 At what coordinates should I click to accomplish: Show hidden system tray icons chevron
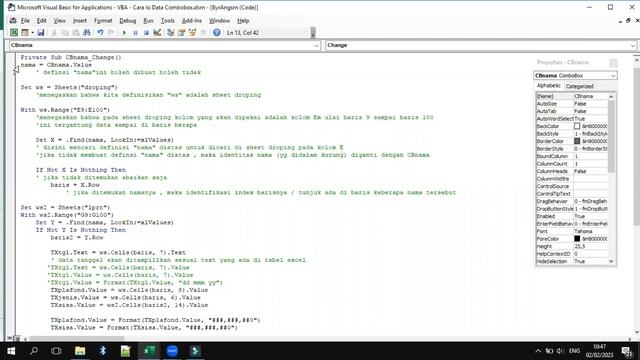click(x=538, y=351)
